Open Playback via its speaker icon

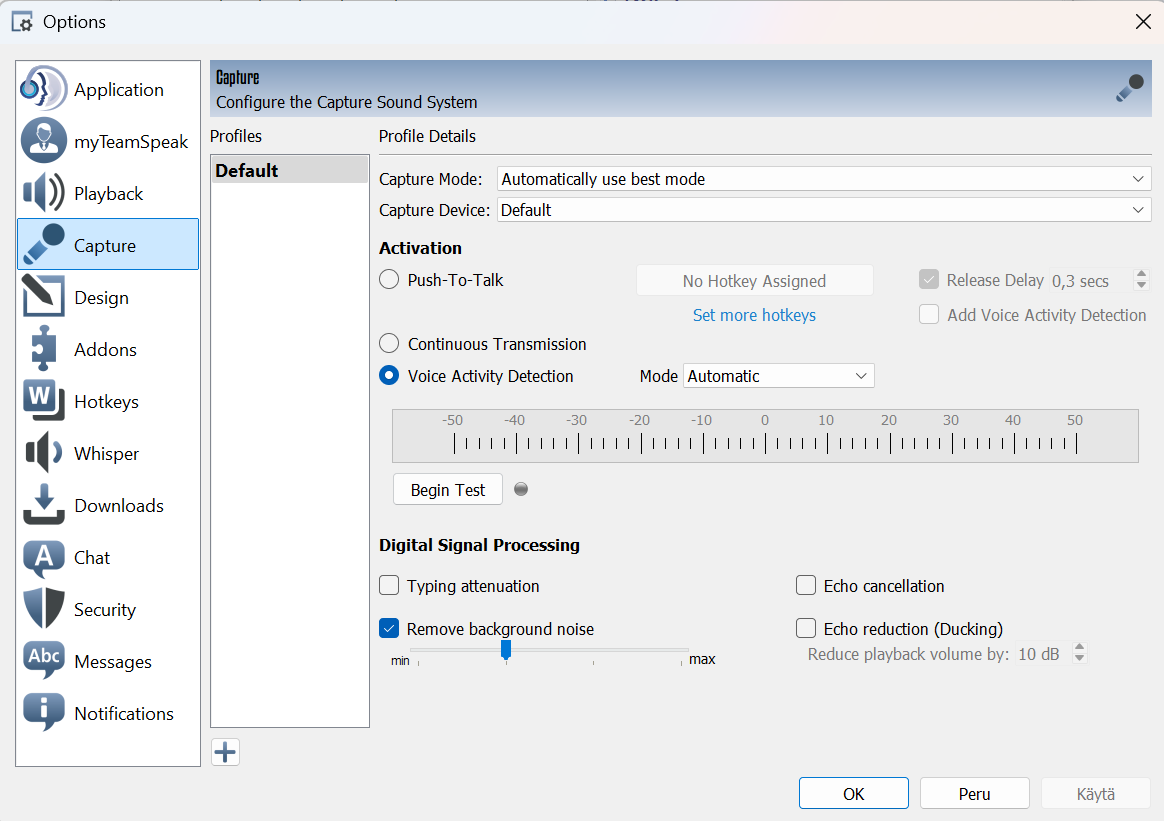(44, 192)
